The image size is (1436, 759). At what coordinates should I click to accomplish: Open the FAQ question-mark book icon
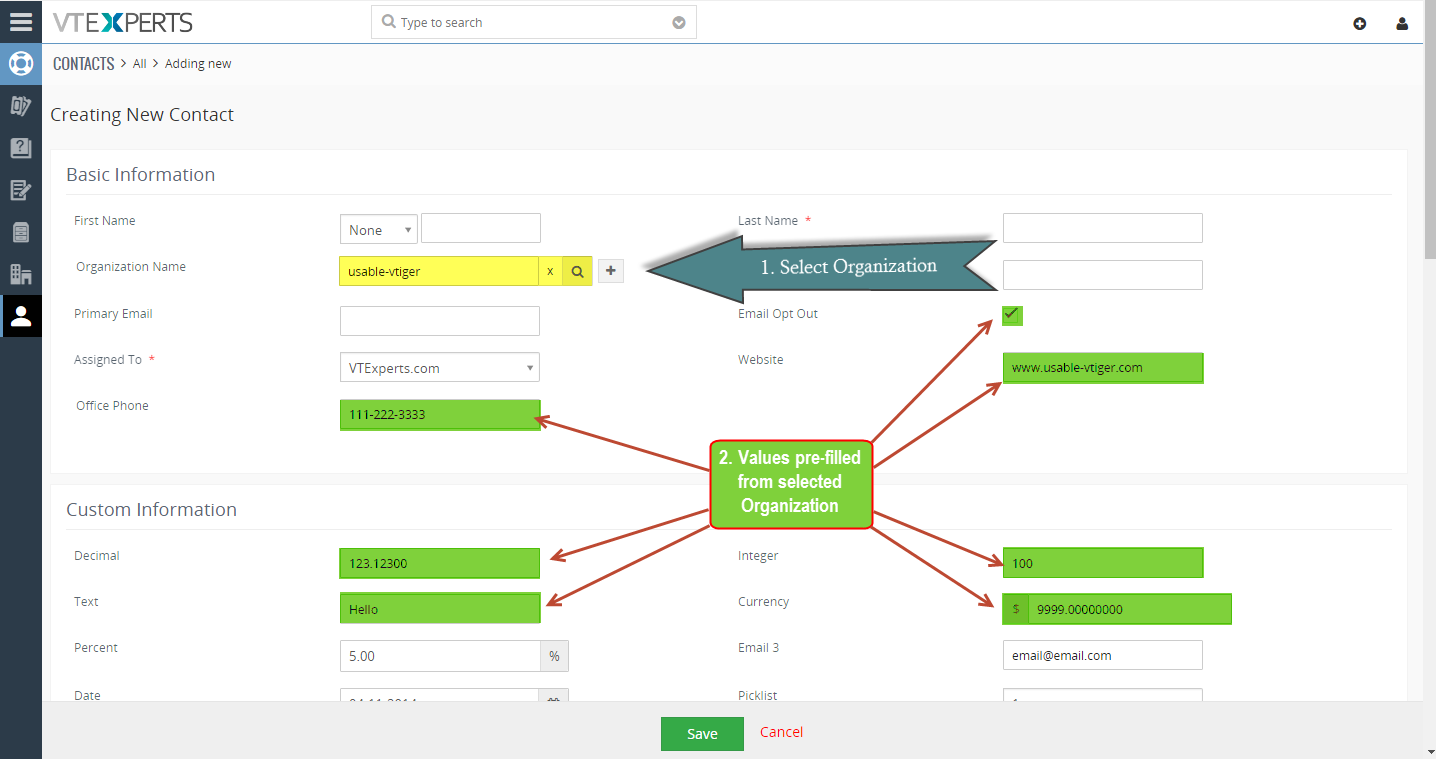(x=21, y=148)
